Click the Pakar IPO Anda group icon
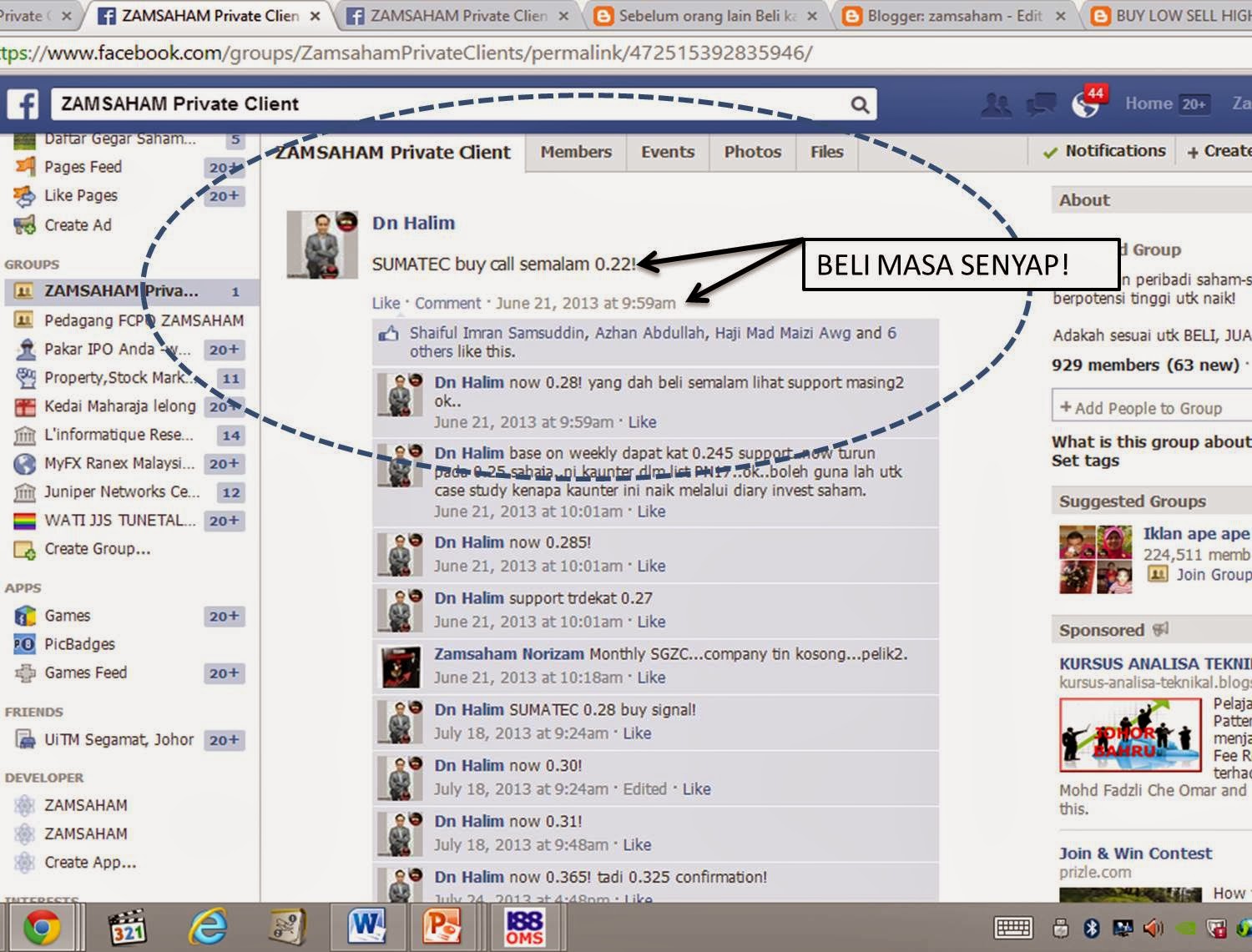 click(x=25, y=349)
